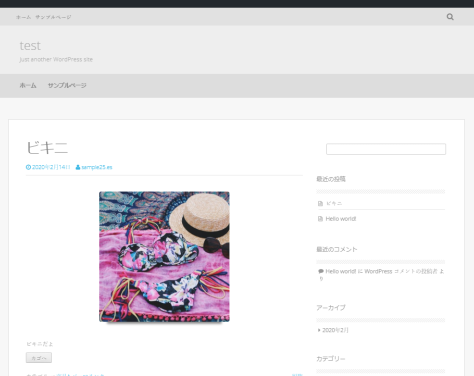Select the 最近のコメント widget heading
Image resolution: width=474 pixels, height=376 pixels.
pyautogui.click(x=337, y=249)
